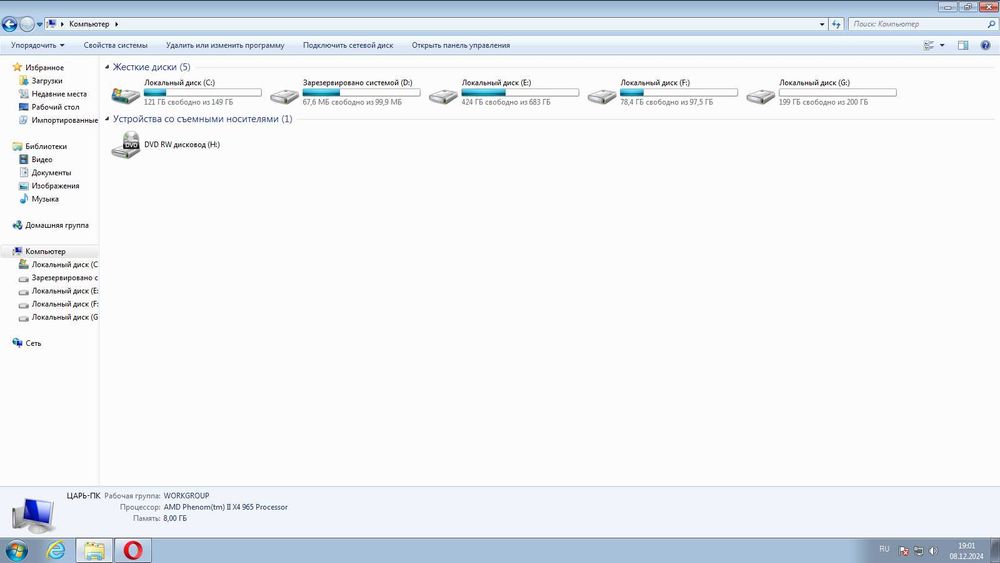This screenshot has height=563, width=1000.
Task: Open the Action Center flag tray icon
Action: [904, 551]
